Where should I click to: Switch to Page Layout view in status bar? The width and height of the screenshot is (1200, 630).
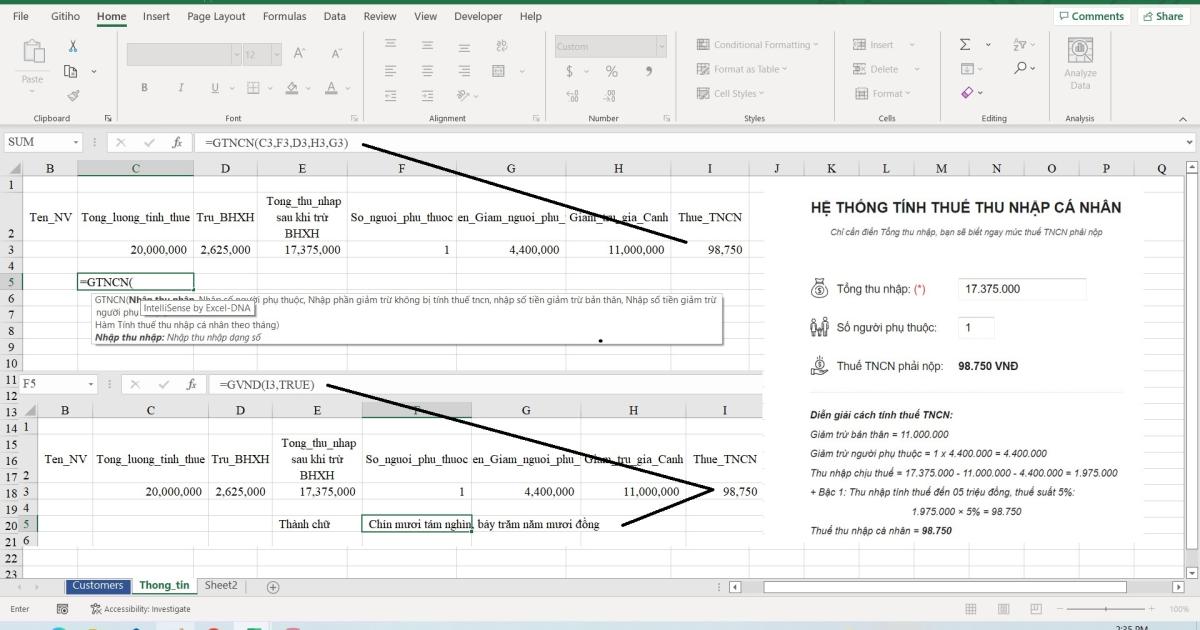tap(1001, 609)
